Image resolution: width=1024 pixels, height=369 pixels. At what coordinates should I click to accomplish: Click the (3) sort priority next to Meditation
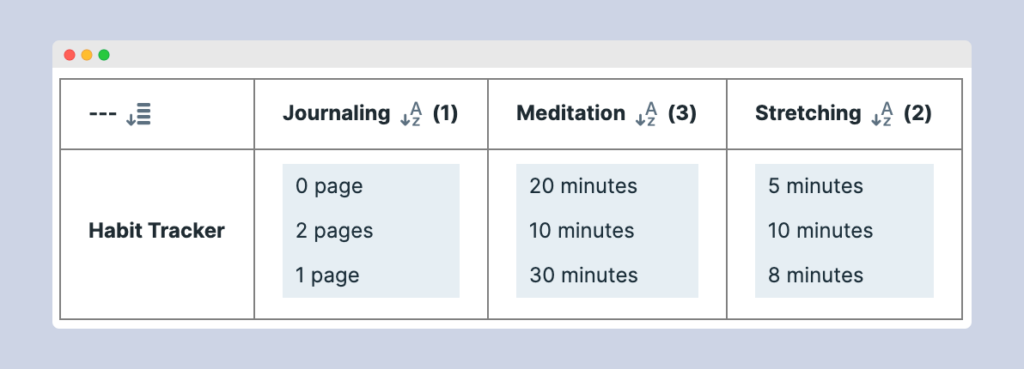(682, 114)
